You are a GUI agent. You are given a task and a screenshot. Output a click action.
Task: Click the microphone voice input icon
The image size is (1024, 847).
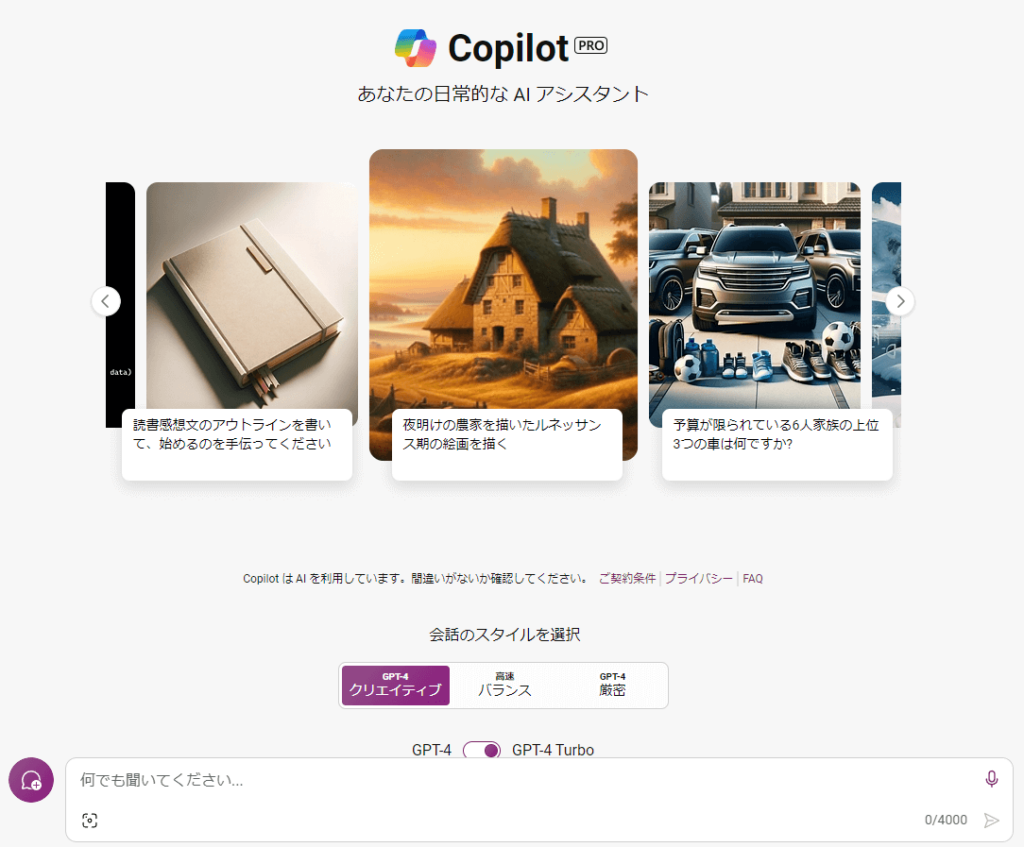tap(991, 778)
